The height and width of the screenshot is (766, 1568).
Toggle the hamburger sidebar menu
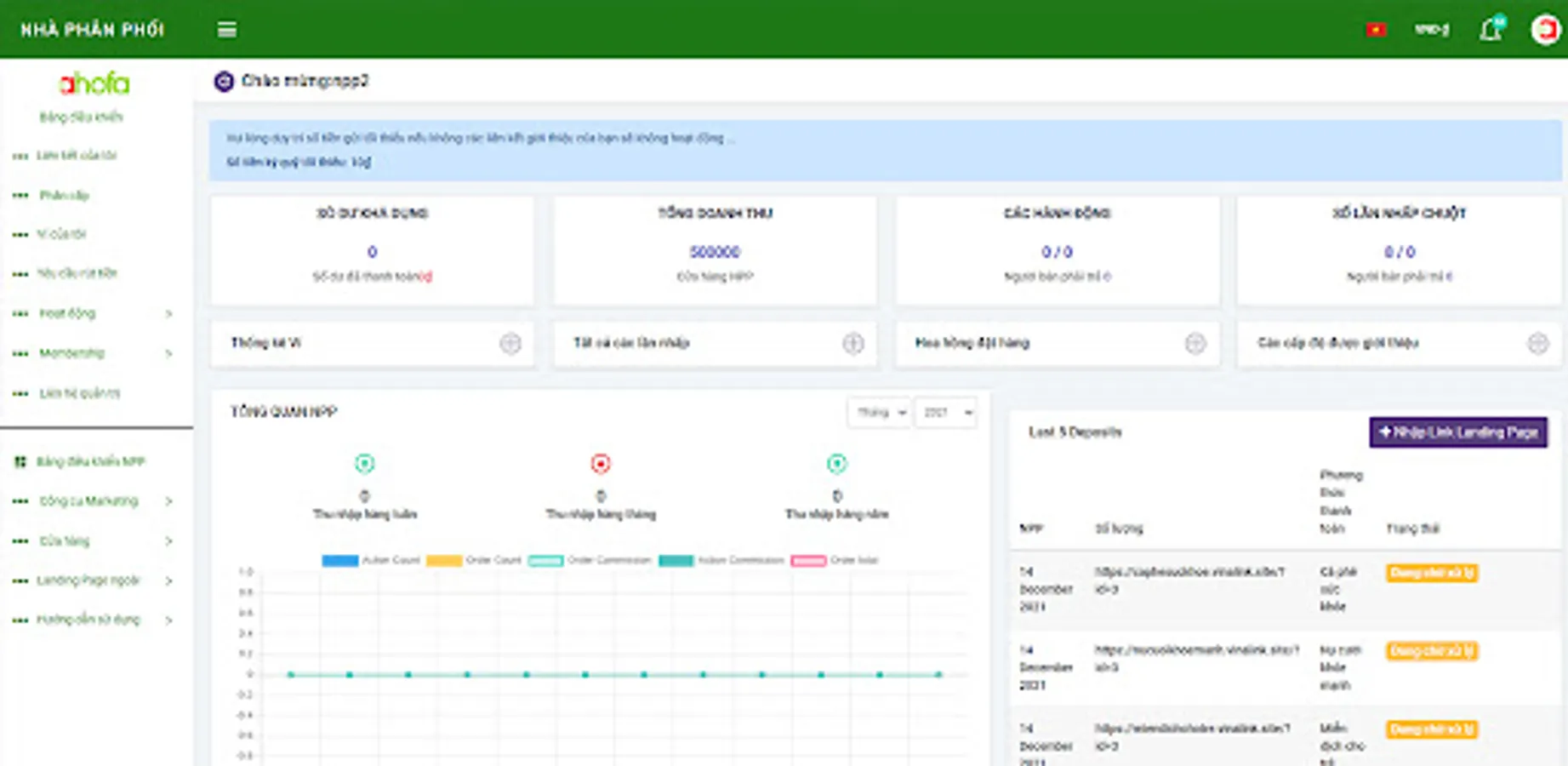[227, 30]
